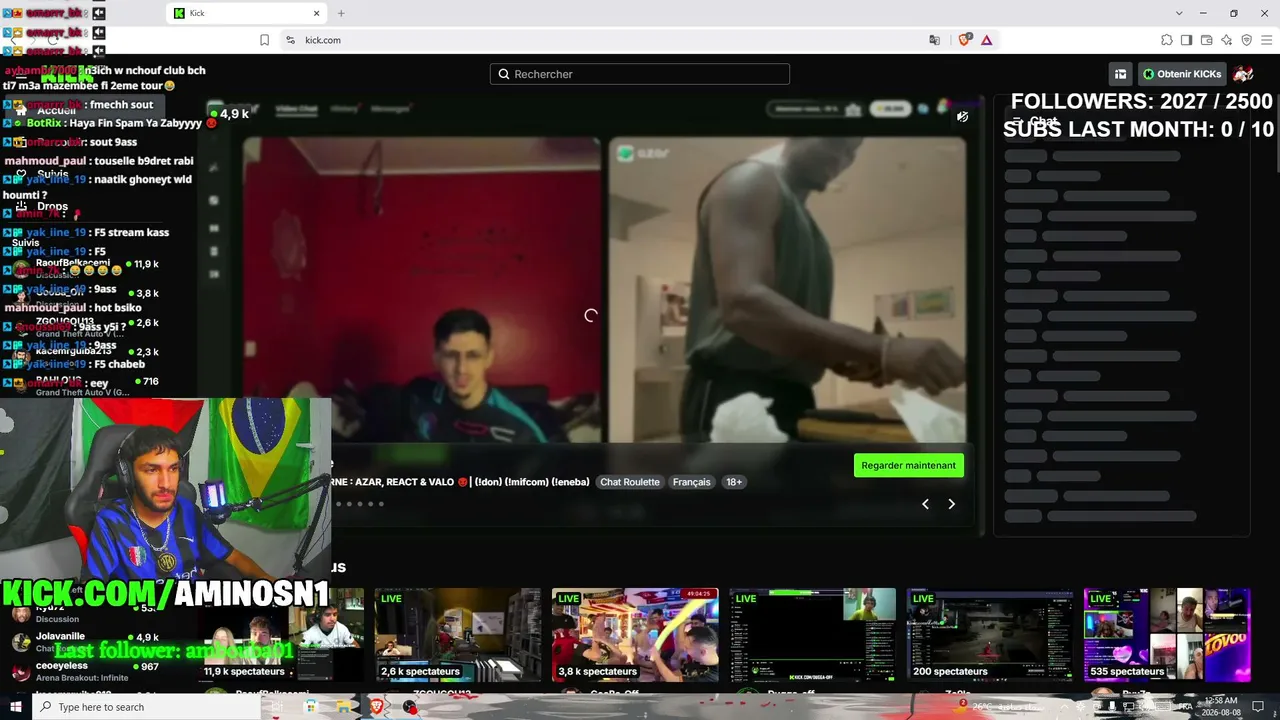The height and width of the screenshot is (720, 1280).
Task: Open the icon button left of Obtenir KICKs
Action: [1121, 74]
